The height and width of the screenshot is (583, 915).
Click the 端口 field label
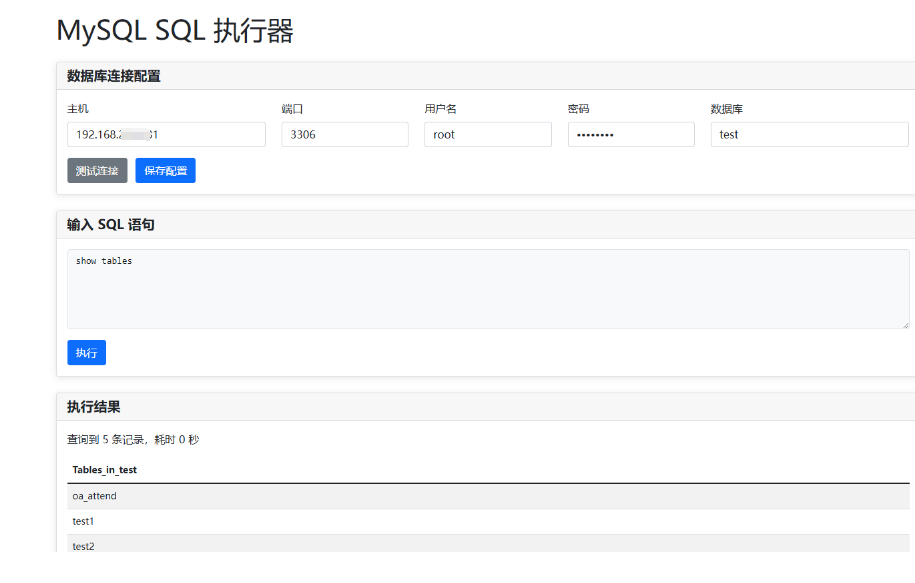tap(292, 109)
